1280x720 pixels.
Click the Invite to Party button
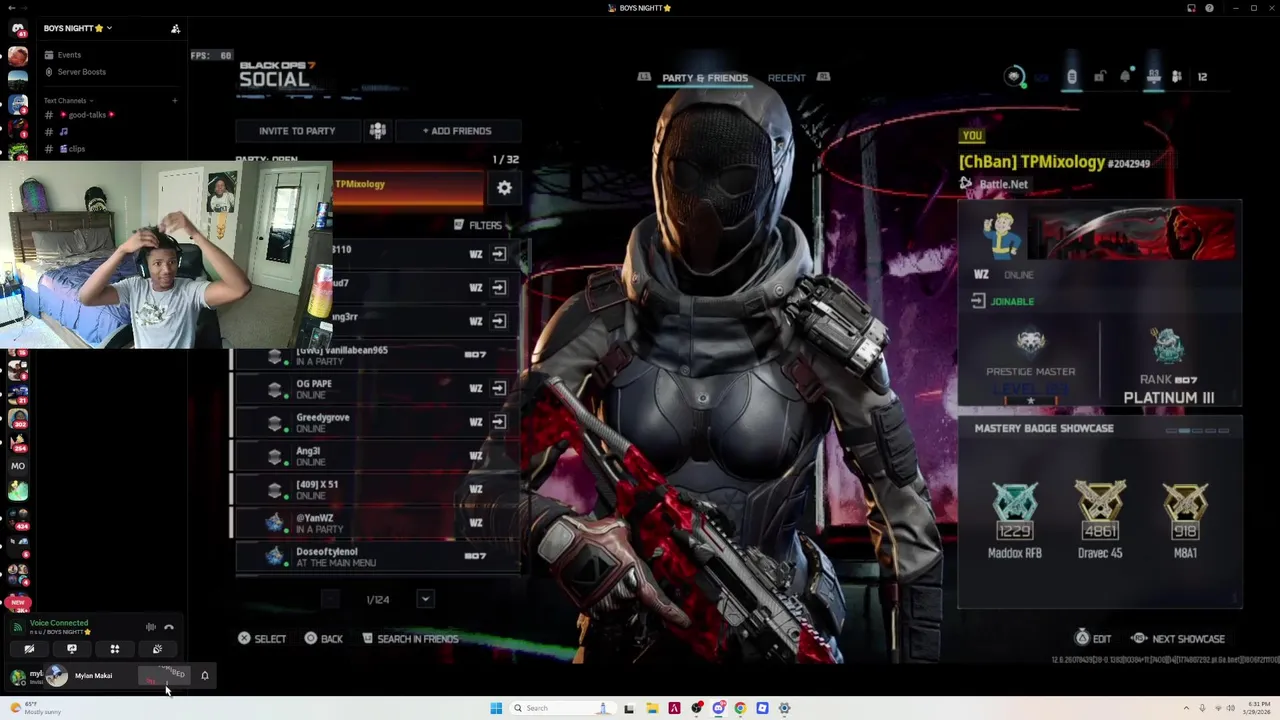click(x=297, y=131)
